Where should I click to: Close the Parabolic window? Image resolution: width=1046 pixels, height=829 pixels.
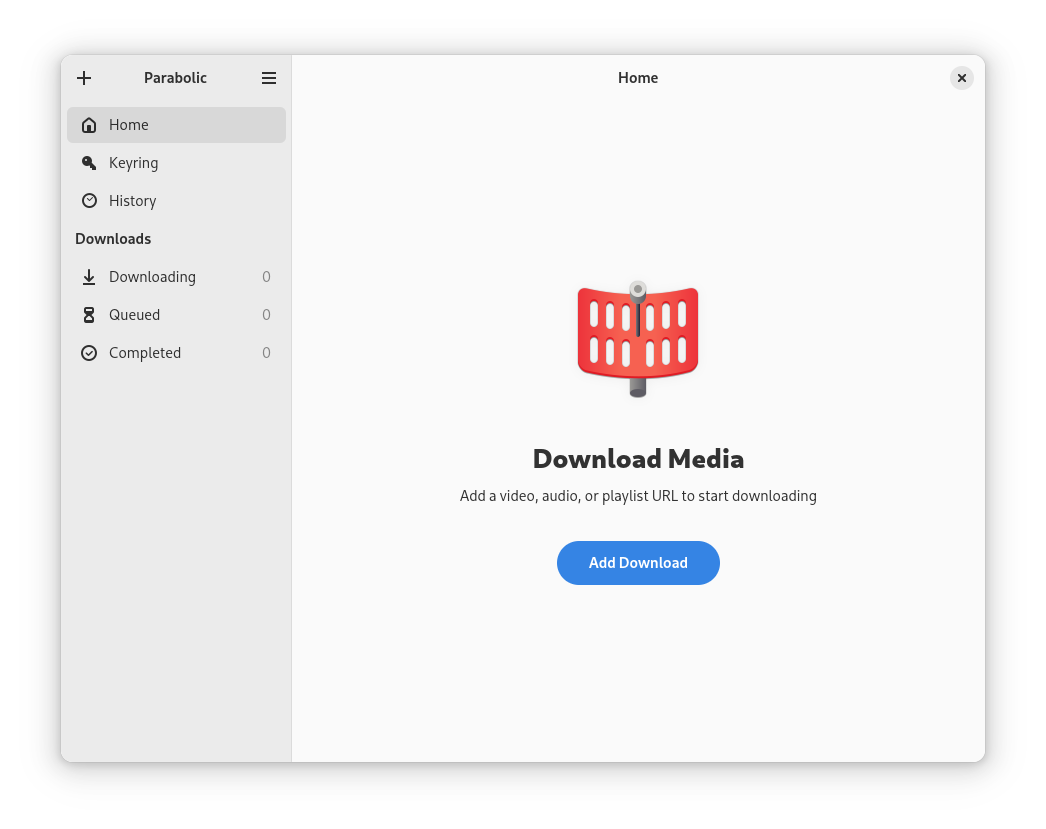pos(961,78)
